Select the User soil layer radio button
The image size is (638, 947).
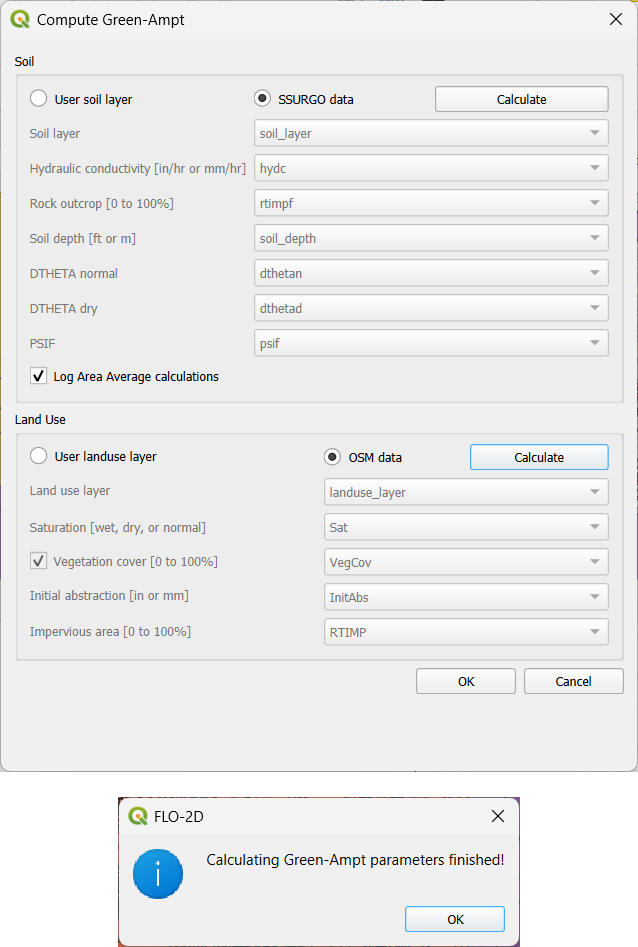(x=39, y=99)
